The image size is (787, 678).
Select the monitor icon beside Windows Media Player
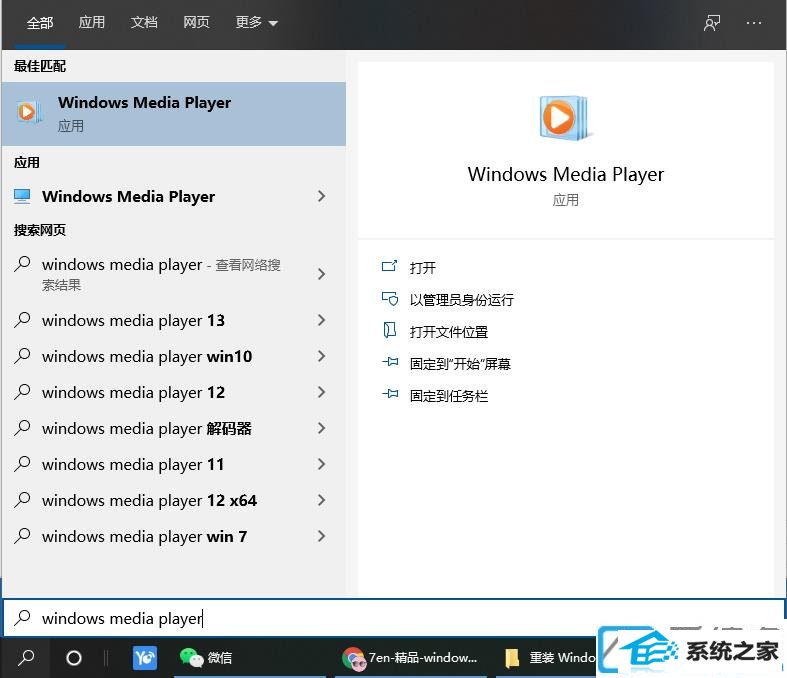click(x=22, y=196)
